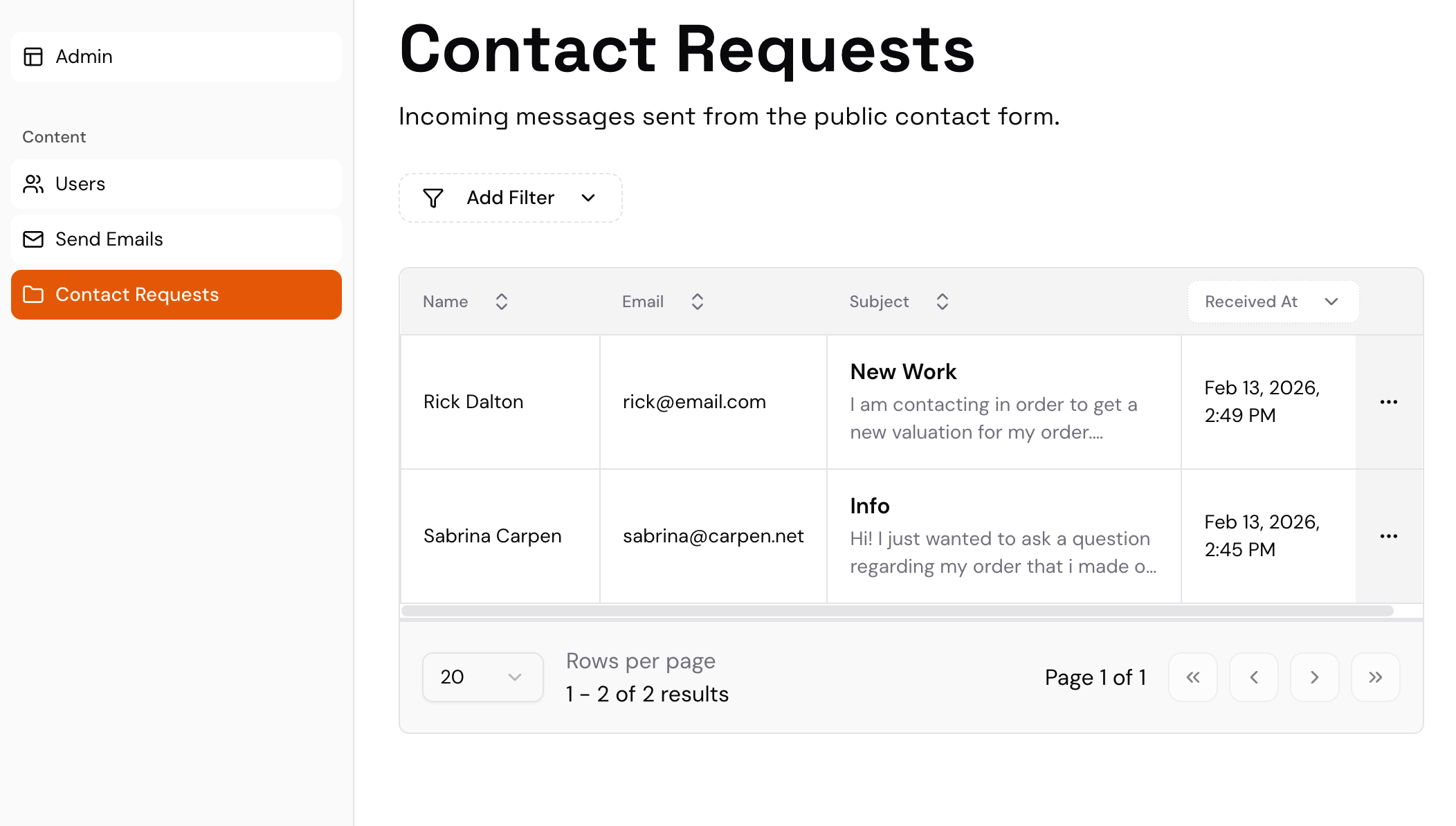
Task: Sort table by Name column
Action: click(502, 302)
